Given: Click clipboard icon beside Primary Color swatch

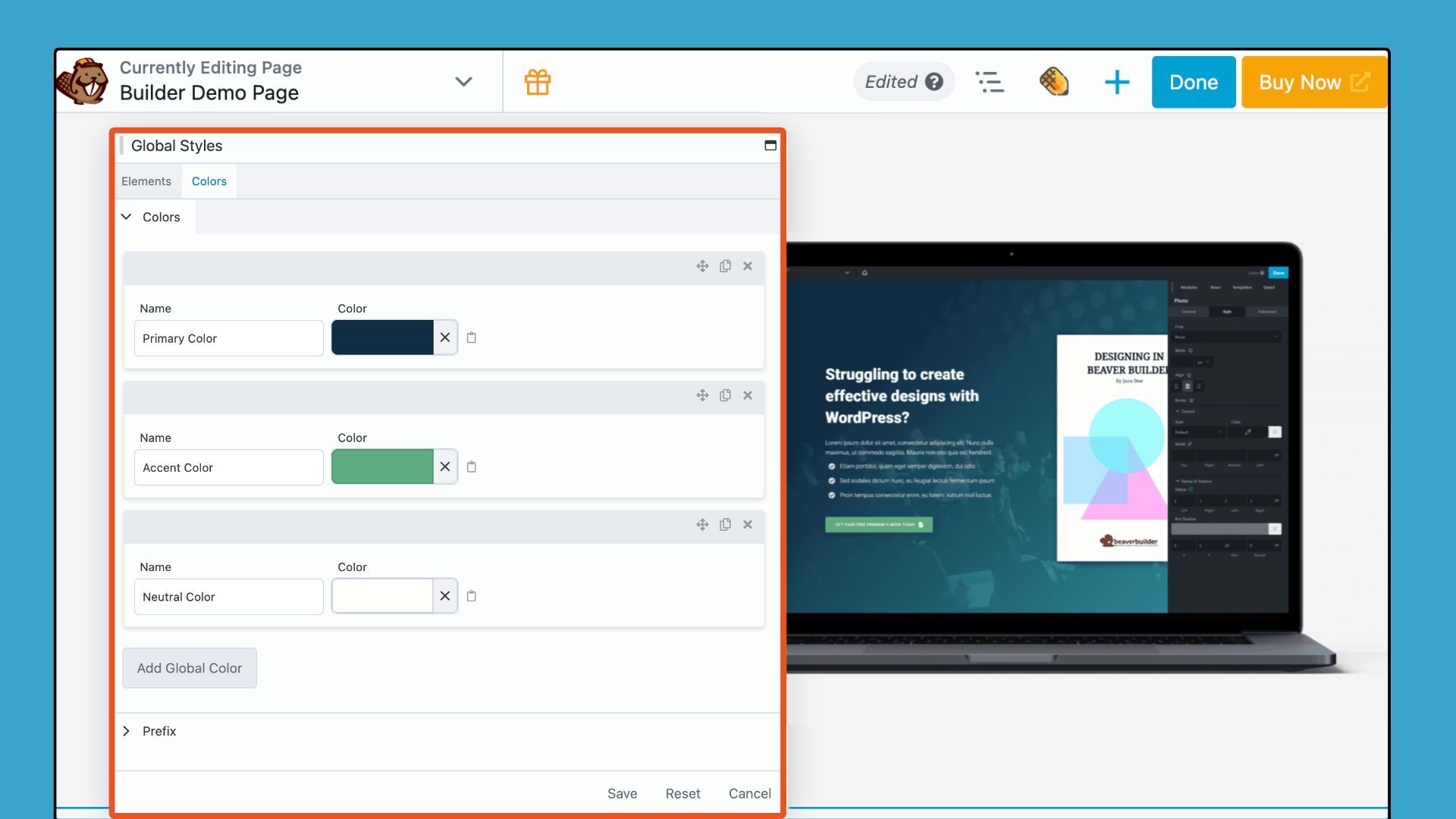Looking at the screenshot, I should [471, 337].
